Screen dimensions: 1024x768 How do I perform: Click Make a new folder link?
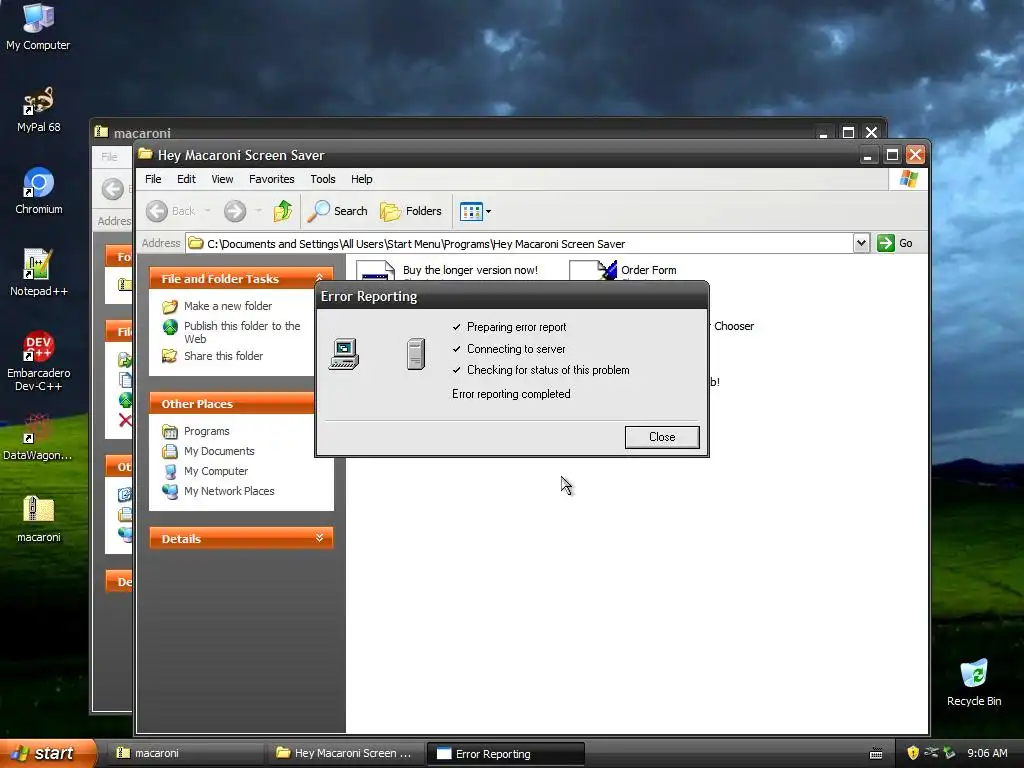click(x=228, y=306)
